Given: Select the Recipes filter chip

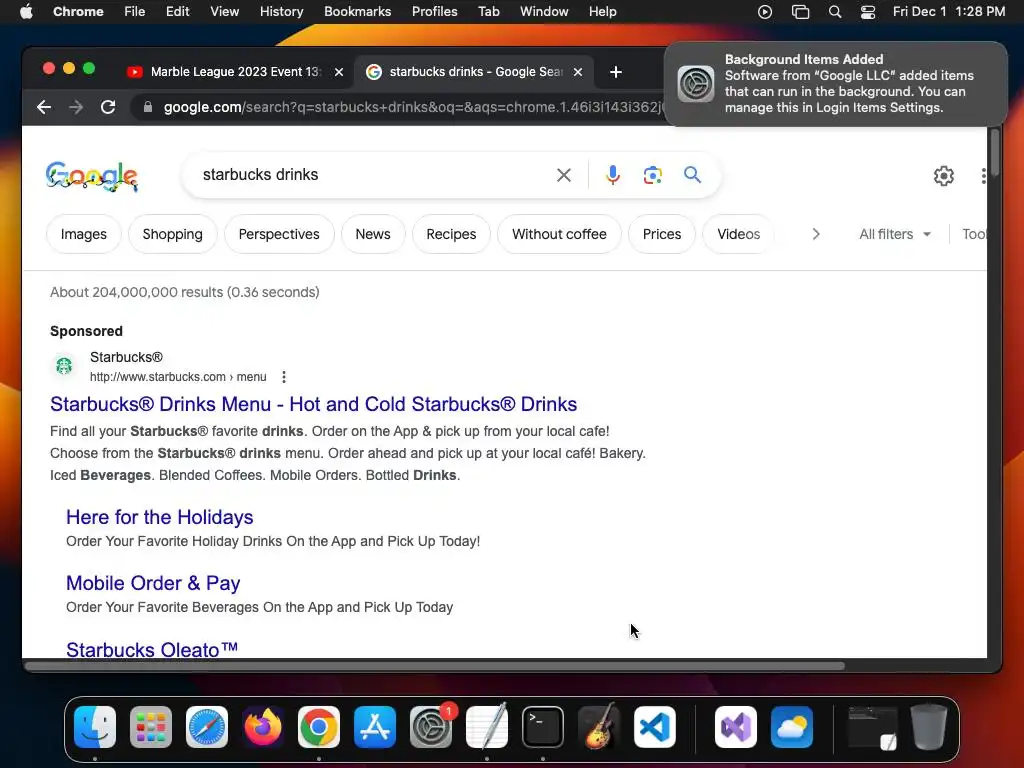Looking at the screenshot, I should coord(451,234).
